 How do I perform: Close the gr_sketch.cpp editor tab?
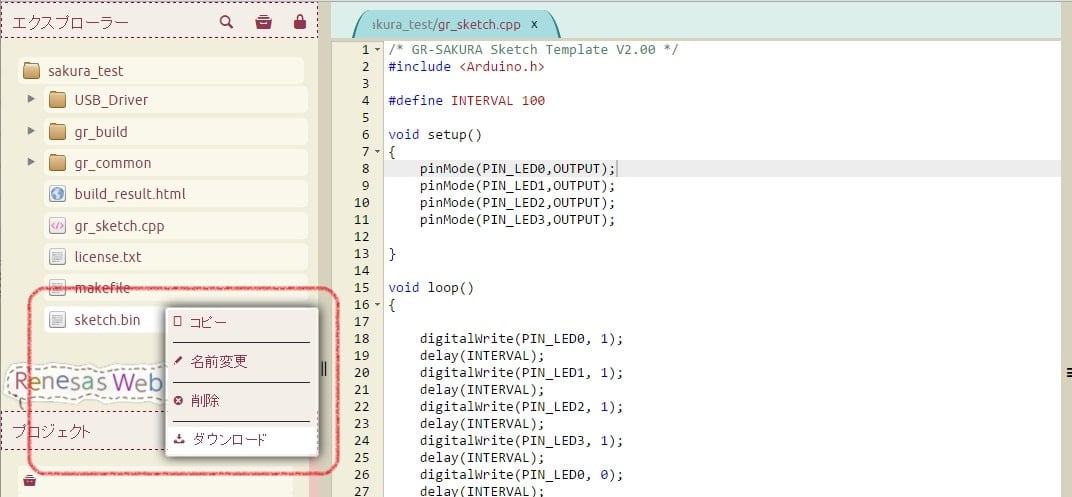point(534,24)
